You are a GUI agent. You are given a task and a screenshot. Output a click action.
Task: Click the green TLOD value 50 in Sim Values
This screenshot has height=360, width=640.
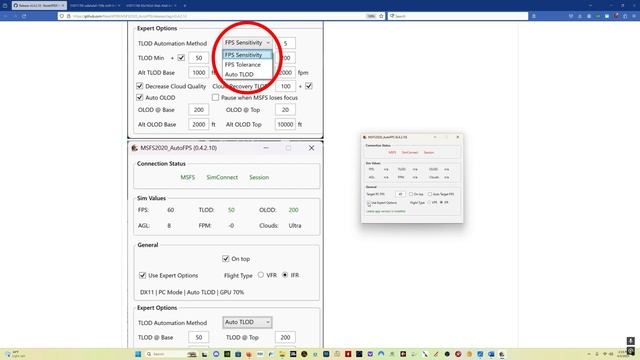point(231,210)
